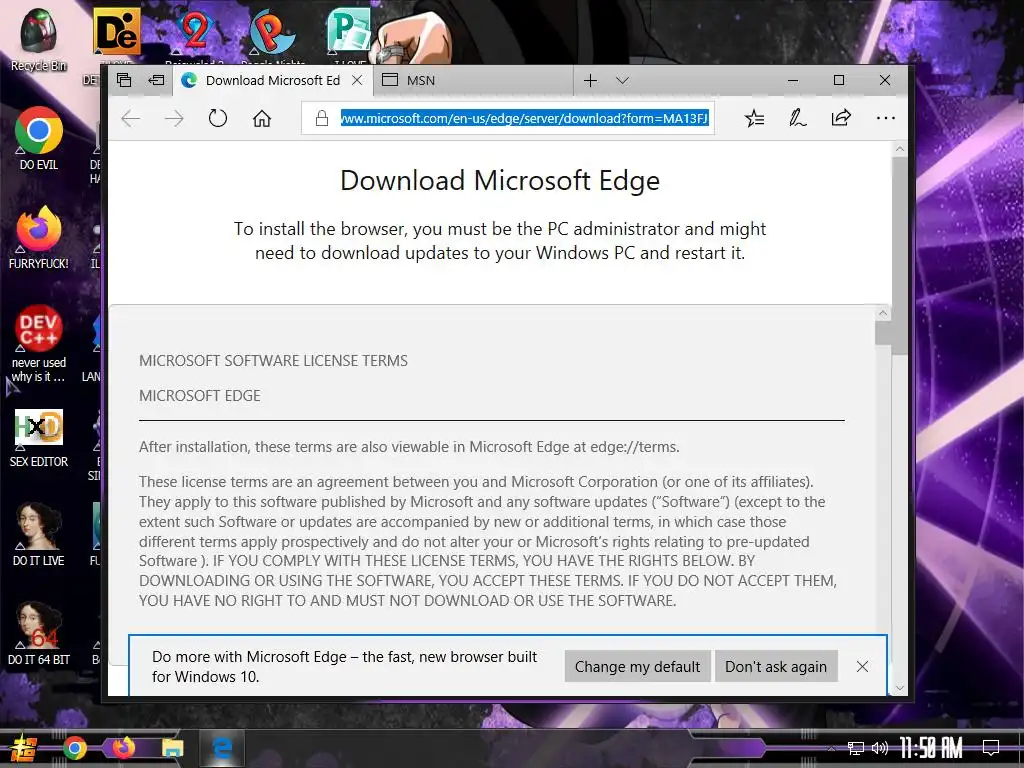Screen dimensions: 1024x768
Task: Launch Firefox from the taskbar
Action: 123,748
